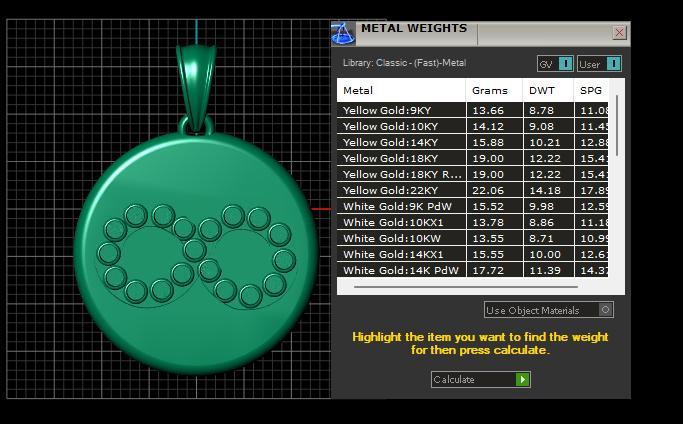Click the Library: Classic - (Fast)-Metal label
The image size is (683, 424).
coord(404,63)
